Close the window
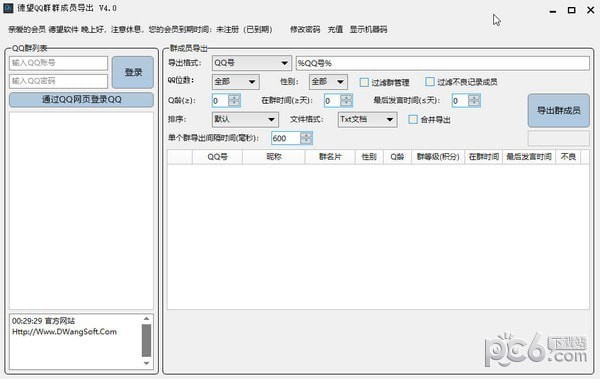This screenshot has height=379, width=600. click(590, 10)
